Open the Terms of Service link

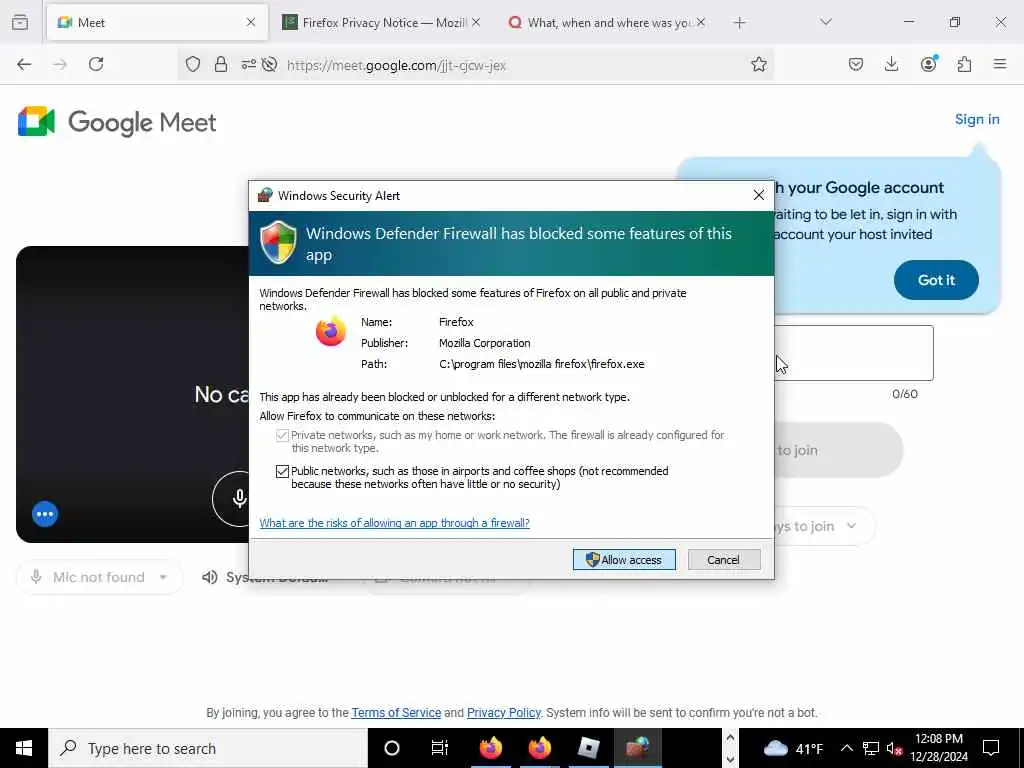(396, 712)
